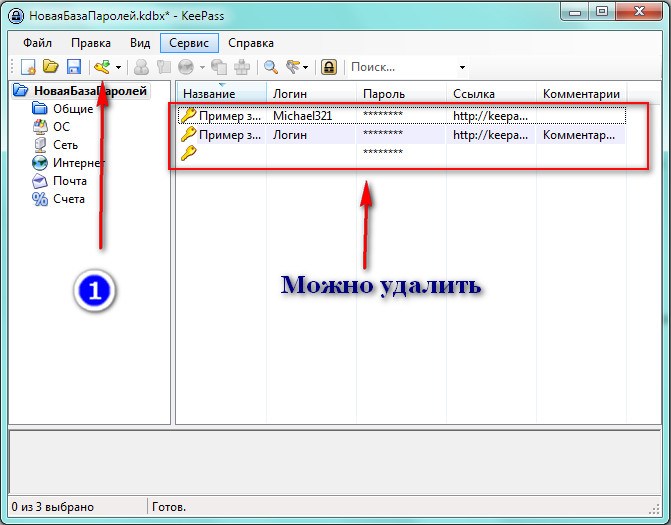Click the Show entries keys icon
The image size is (671, 525).
pyautogui.click(x=293, y=67)
